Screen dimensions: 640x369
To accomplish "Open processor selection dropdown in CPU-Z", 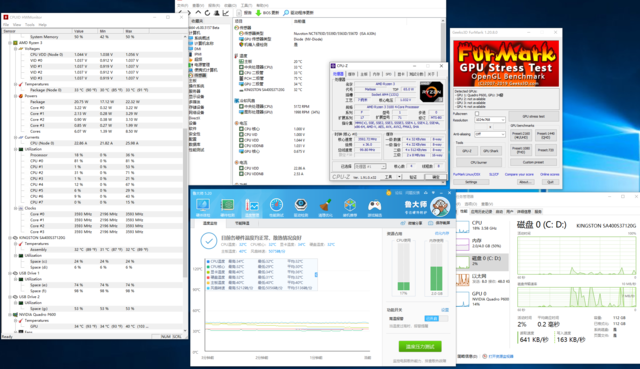I will point(370,167).
